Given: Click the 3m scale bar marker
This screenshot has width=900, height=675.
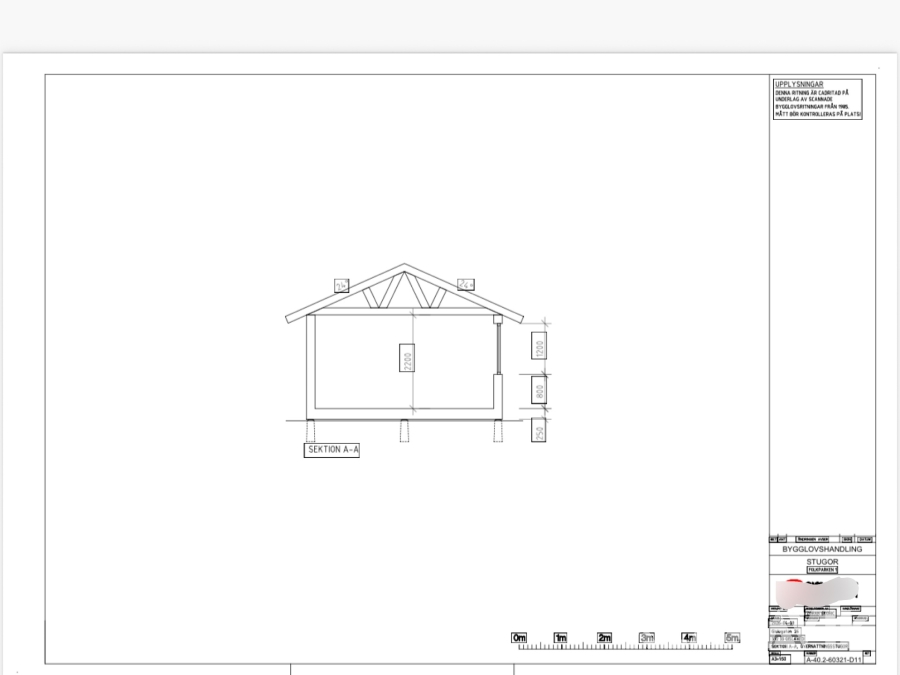Looking at the screenshot, I should coord(647,638).
